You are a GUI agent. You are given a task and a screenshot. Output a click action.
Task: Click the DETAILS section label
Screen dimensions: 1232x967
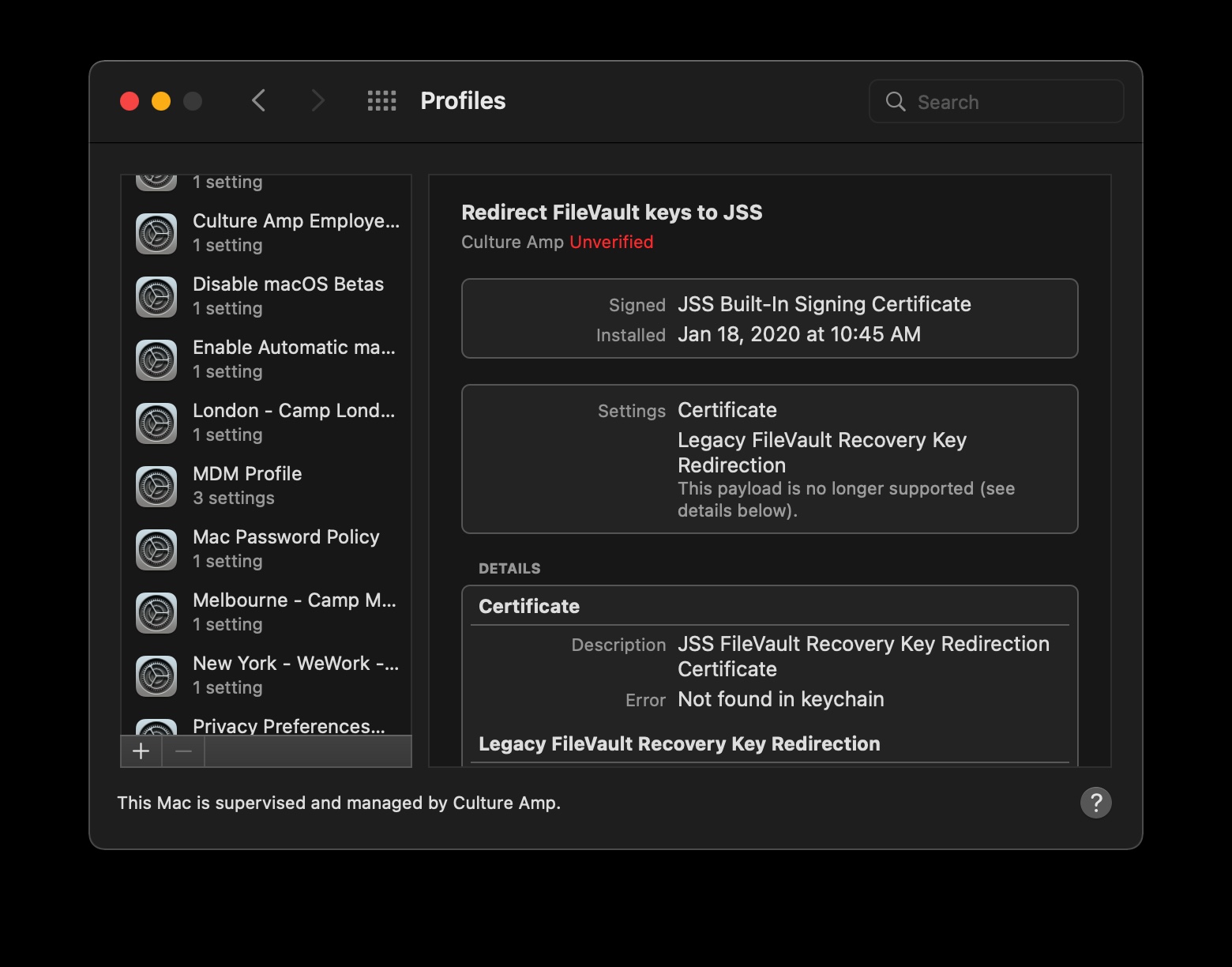pos(509,569)
